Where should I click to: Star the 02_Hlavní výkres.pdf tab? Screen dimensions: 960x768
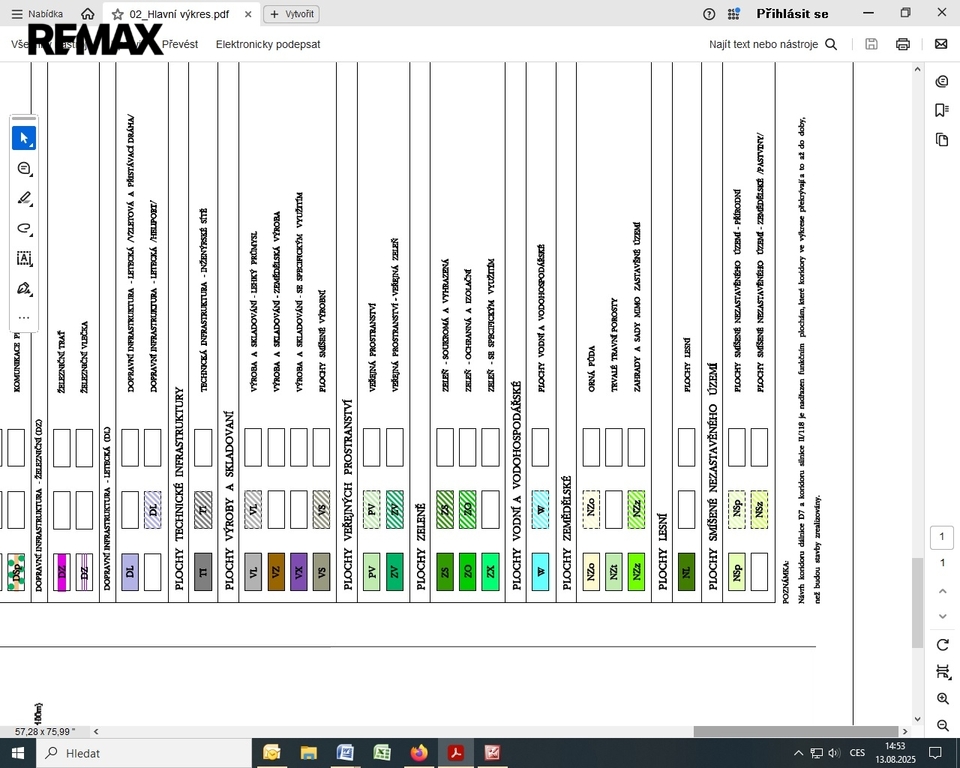[118, 14]
